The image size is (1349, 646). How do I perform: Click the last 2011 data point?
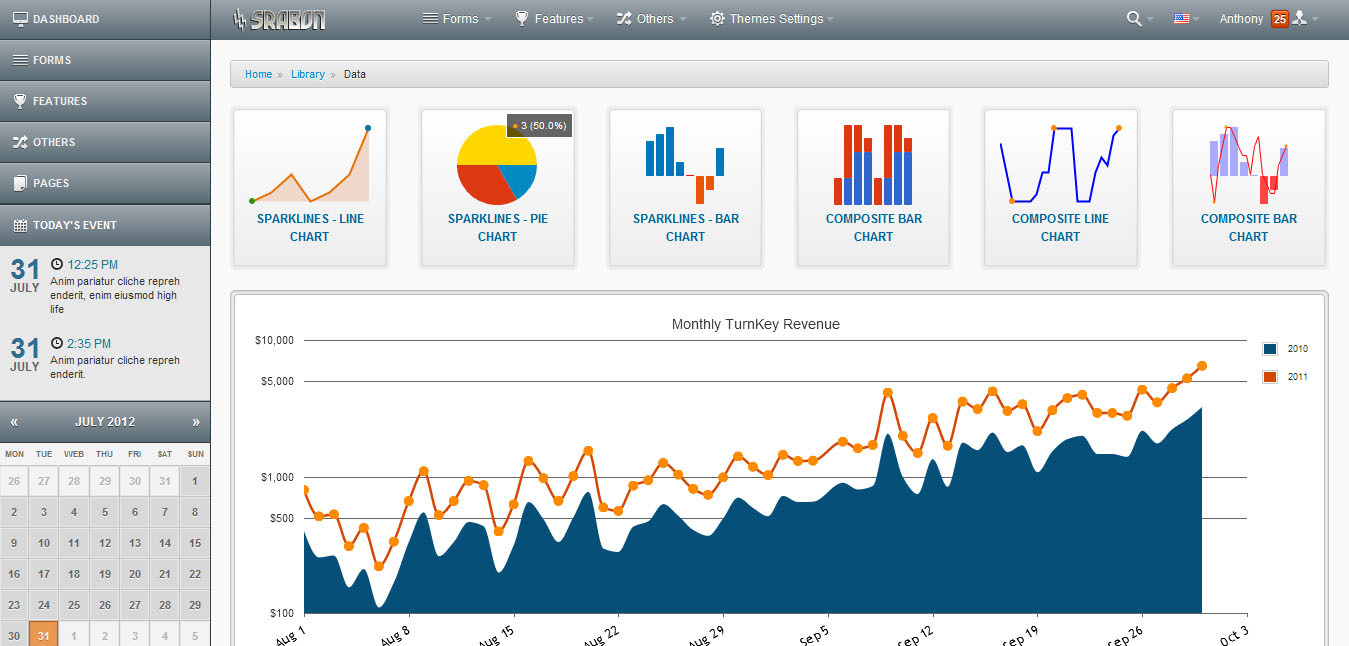[x=1202, y=366]
